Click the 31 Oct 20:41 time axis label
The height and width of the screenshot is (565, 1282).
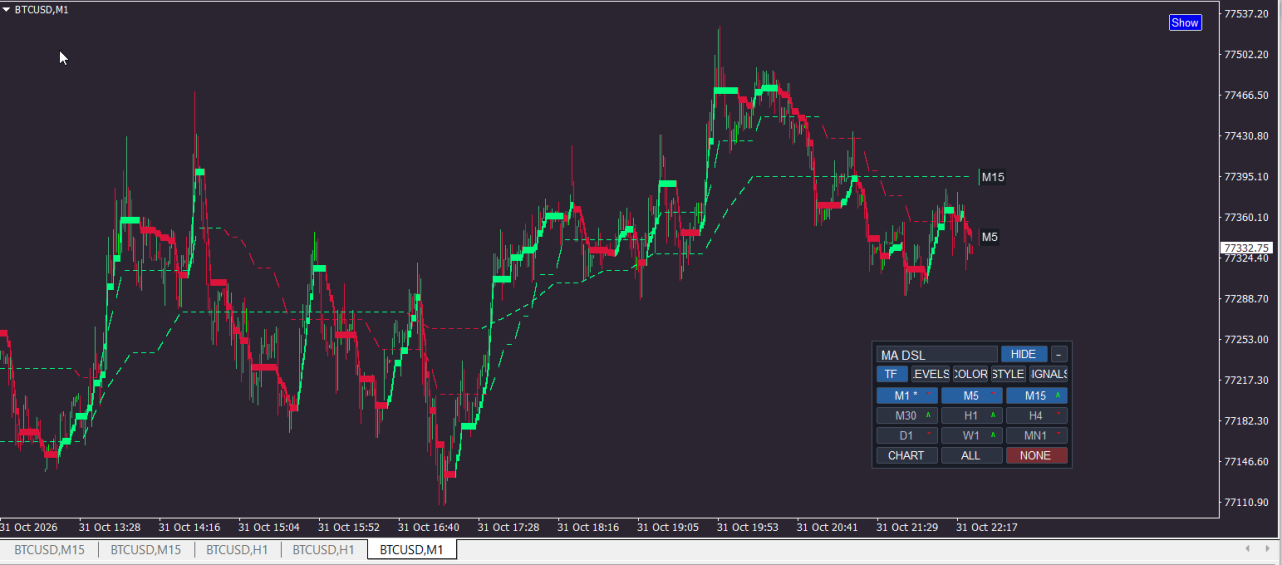click(828, 527)
